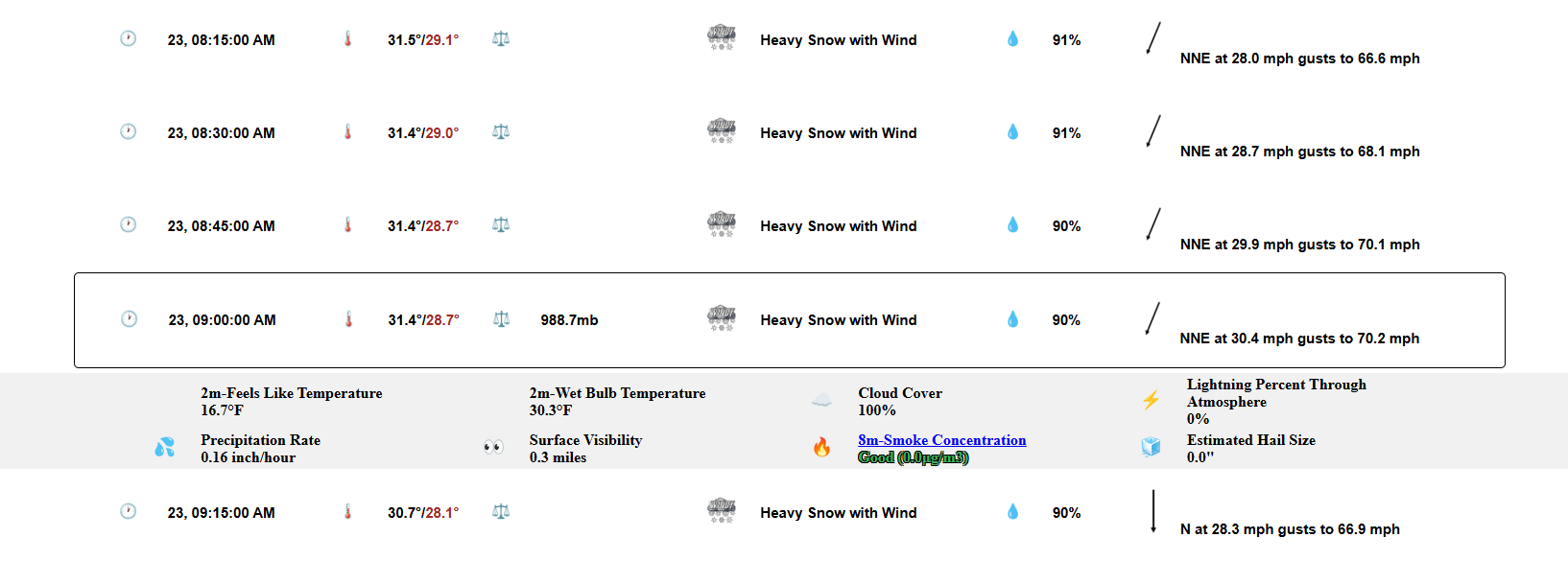Viewport: 1568px width, 561px height.
Task: Click the clock icon for 08:15:00 AM
Action: (128, 38)
